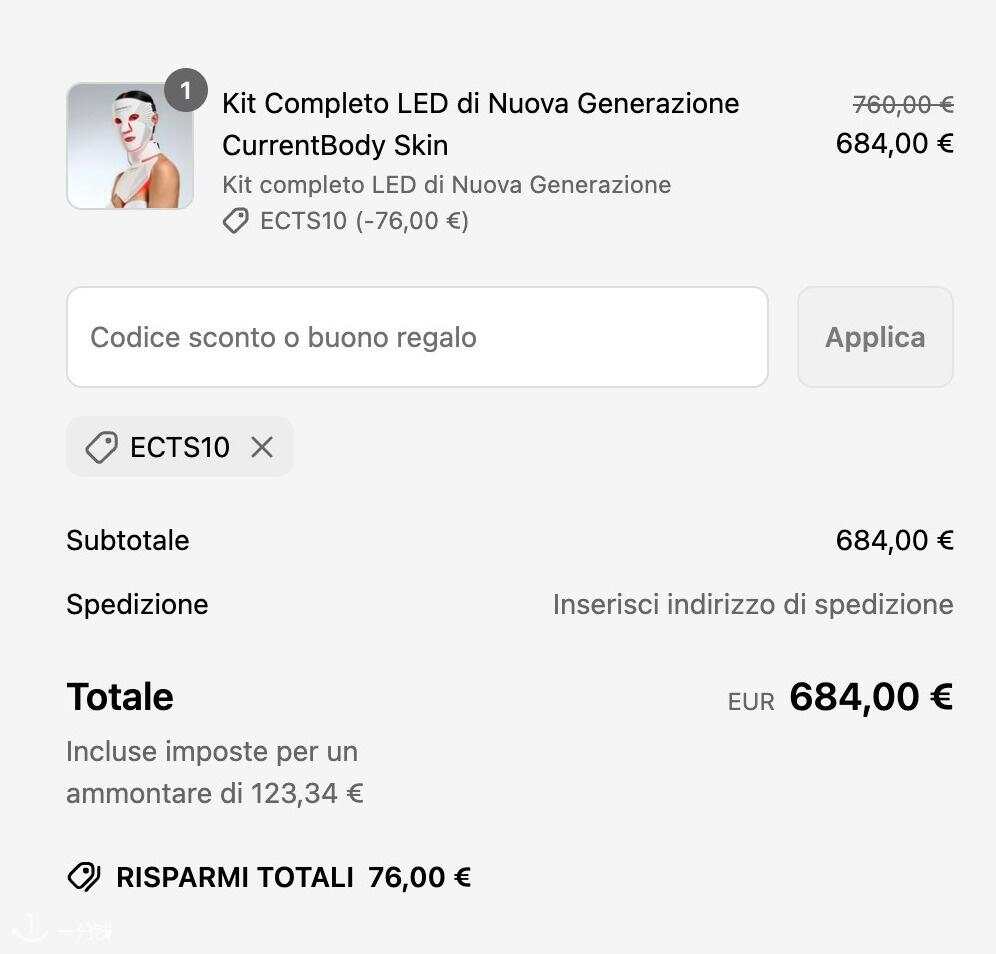Screen dimensions: 996x954
Task: Click the discounted 684,00 € item price
Action: click(x=894, y=144)
